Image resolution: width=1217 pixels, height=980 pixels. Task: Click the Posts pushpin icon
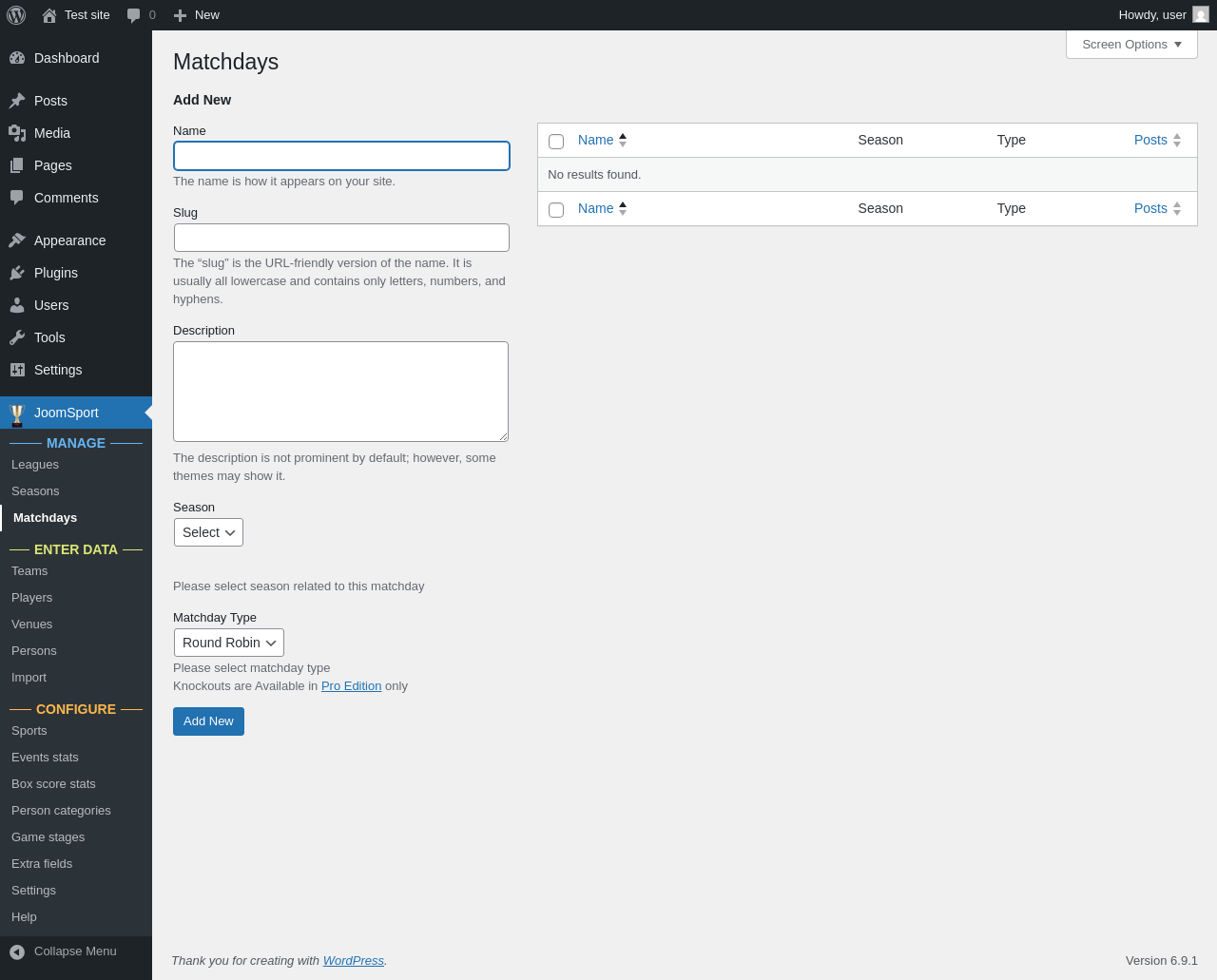(x=17, y=101)
